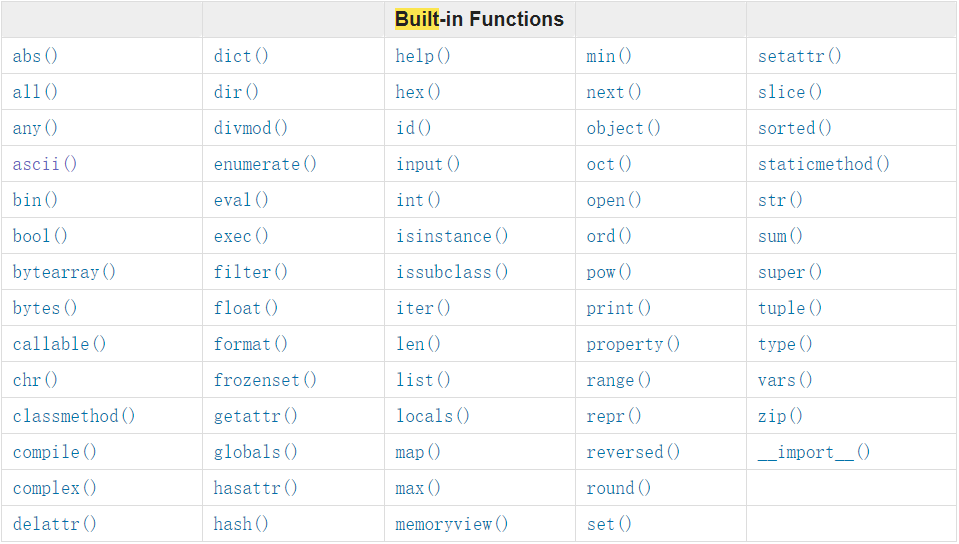This screenshot has width=959, height=544.
Task: Open the min() function link
Action: pos(609,56)
